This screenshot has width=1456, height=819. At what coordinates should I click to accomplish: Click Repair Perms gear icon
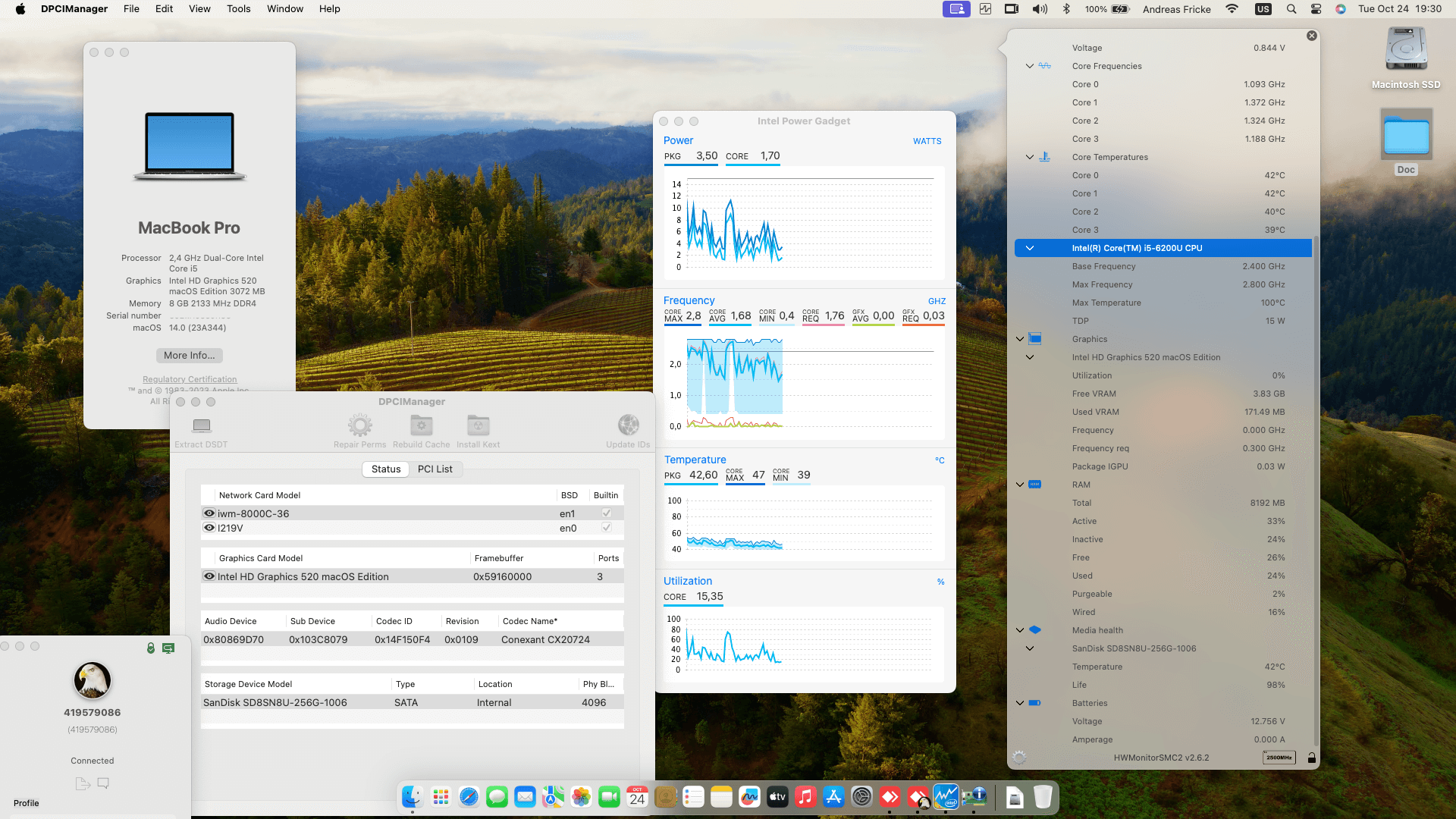[x=359, y=425]
